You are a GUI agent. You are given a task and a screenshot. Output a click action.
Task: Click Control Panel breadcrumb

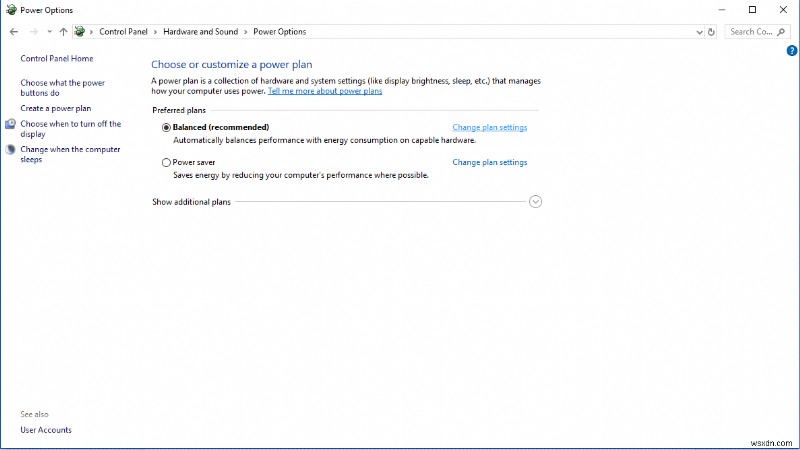click(x=123, y=32)
